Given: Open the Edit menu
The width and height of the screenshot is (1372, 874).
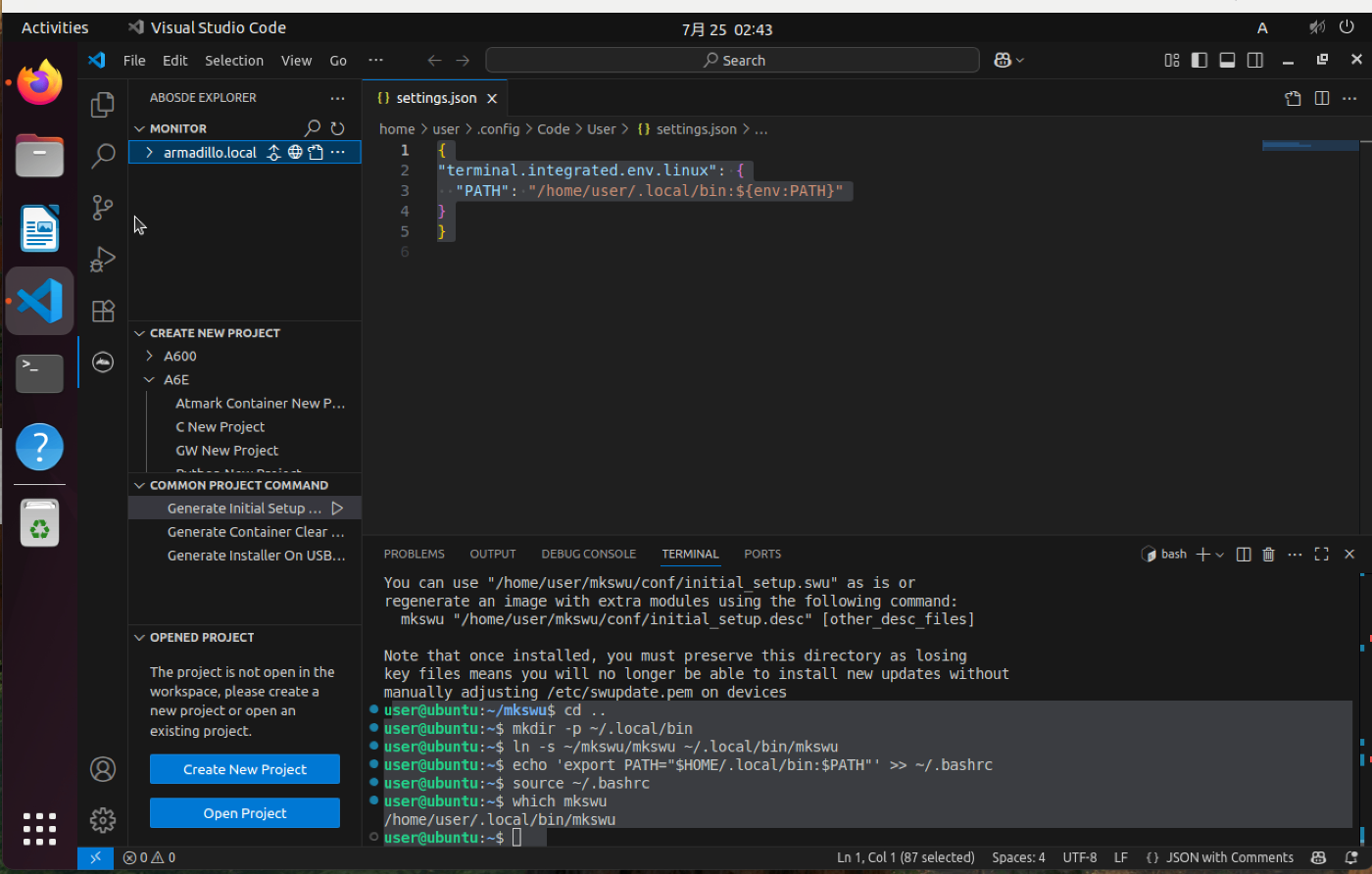Looking at the screenshot, I should coord(175,60).
